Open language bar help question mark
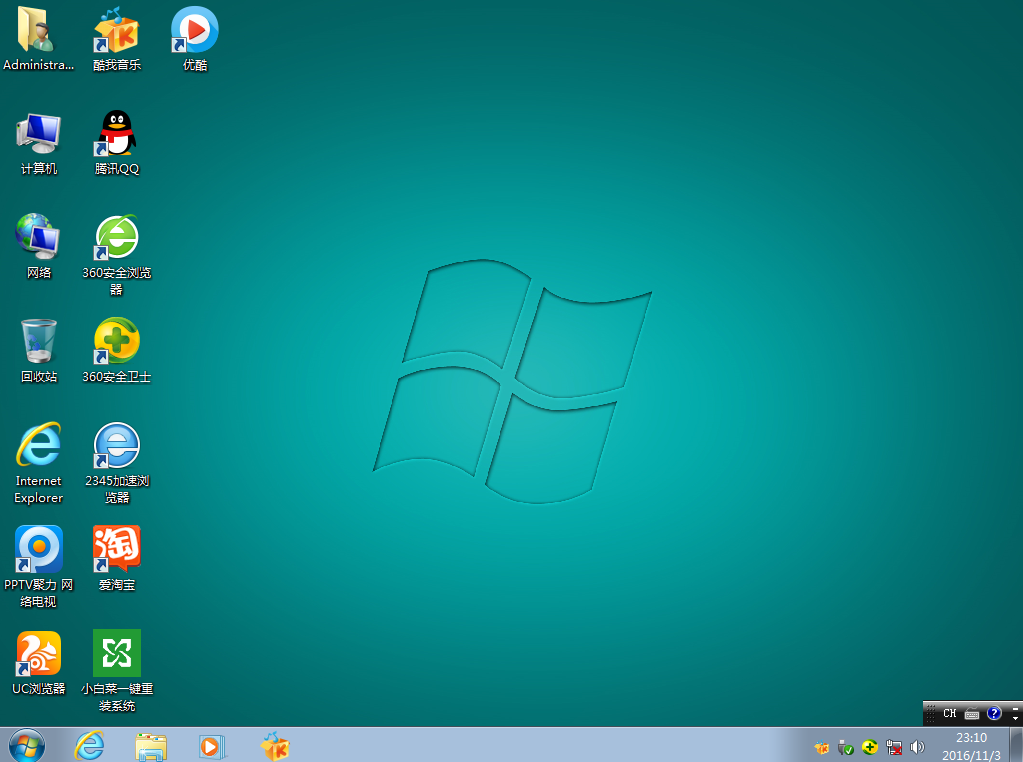The height and width of the screenshot is (762, 1023). click(994, 713)
